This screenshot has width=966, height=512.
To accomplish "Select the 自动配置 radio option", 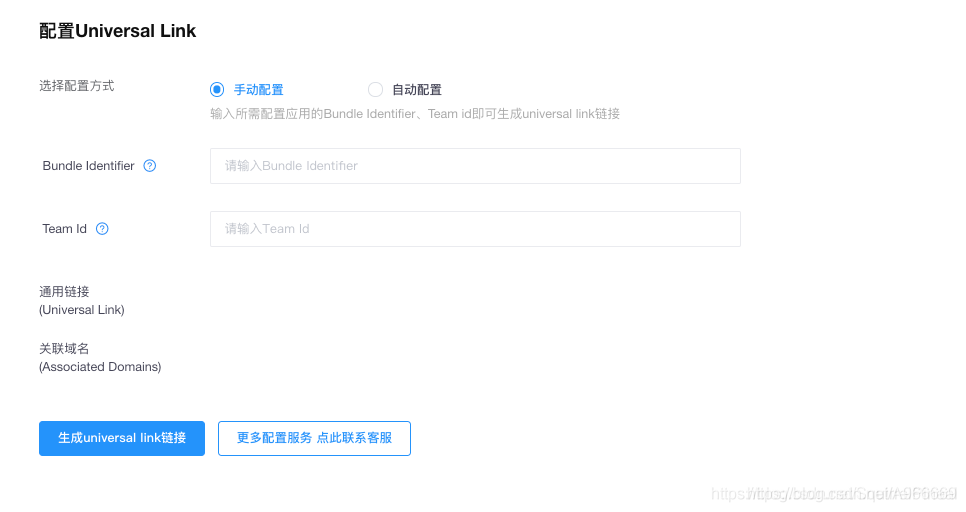I will 375,89.
